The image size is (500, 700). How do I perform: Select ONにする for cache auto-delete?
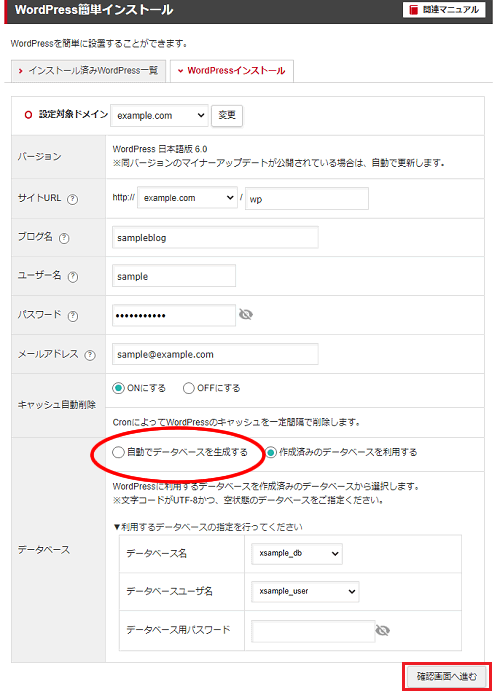[x=118, y=388]
